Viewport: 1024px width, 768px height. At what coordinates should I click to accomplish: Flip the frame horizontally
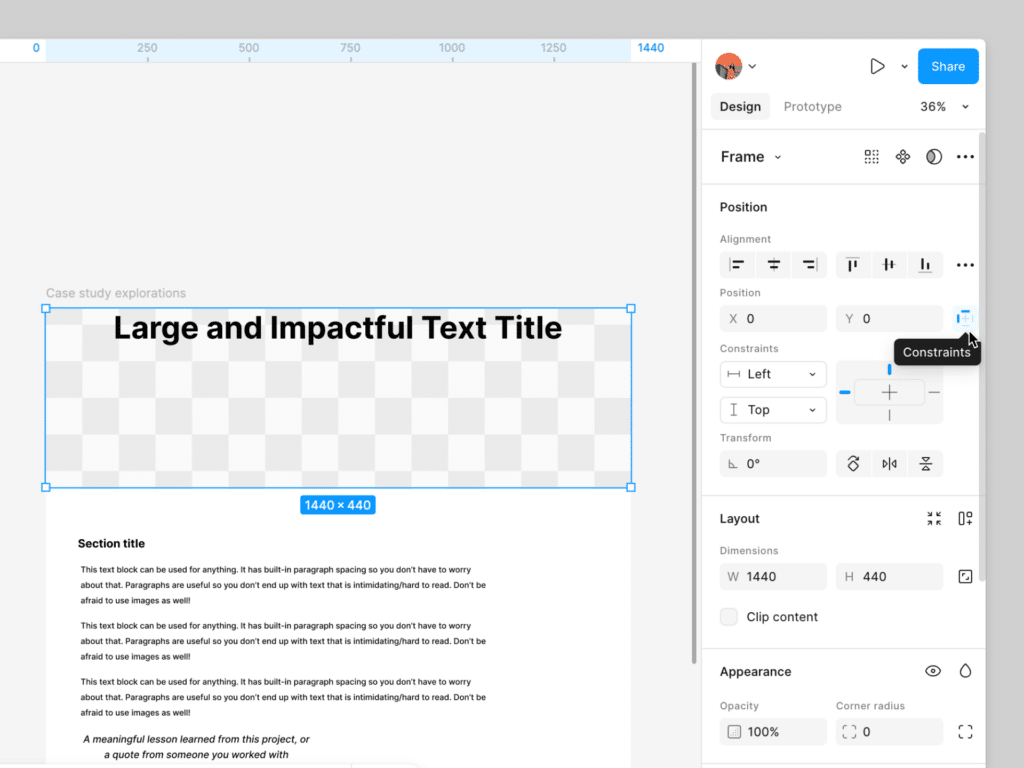point(889,463)
